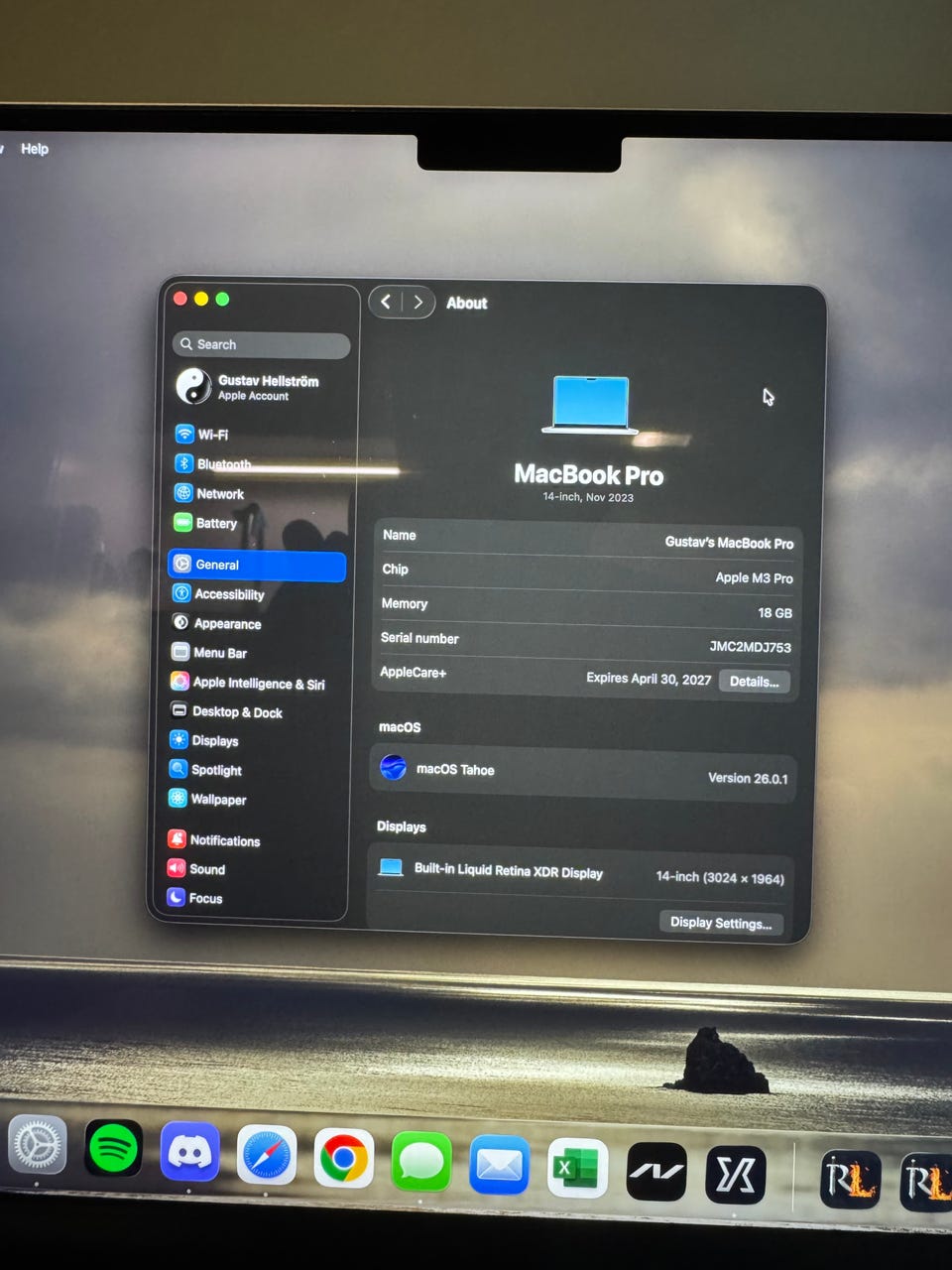The width and height of the screenshot is (952, 1270).
Task: Click the Built-in display laptop icon
Action: point(391,868)
